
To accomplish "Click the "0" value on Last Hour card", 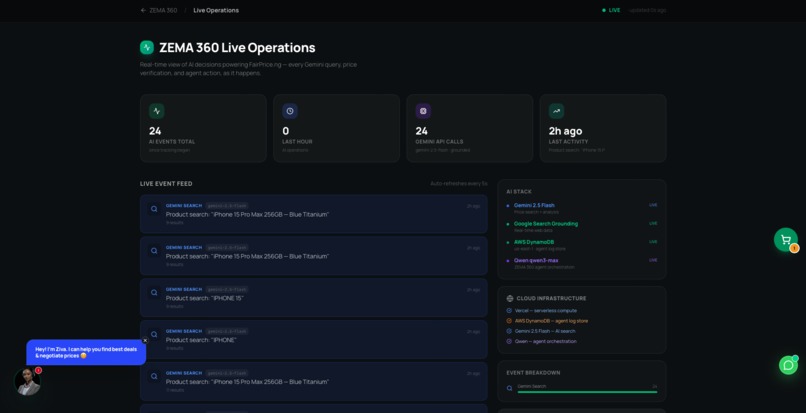I will [286, 131].
